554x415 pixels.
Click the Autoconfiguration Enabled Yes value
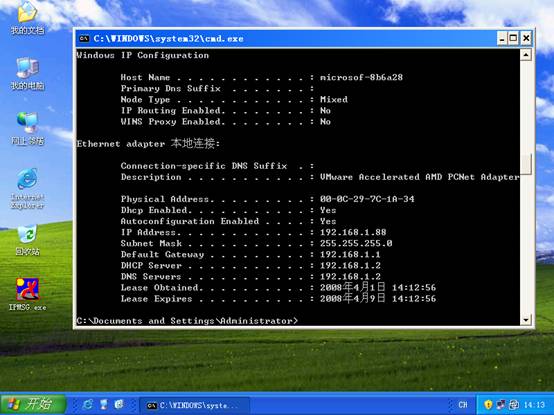[x=328, y=221]
